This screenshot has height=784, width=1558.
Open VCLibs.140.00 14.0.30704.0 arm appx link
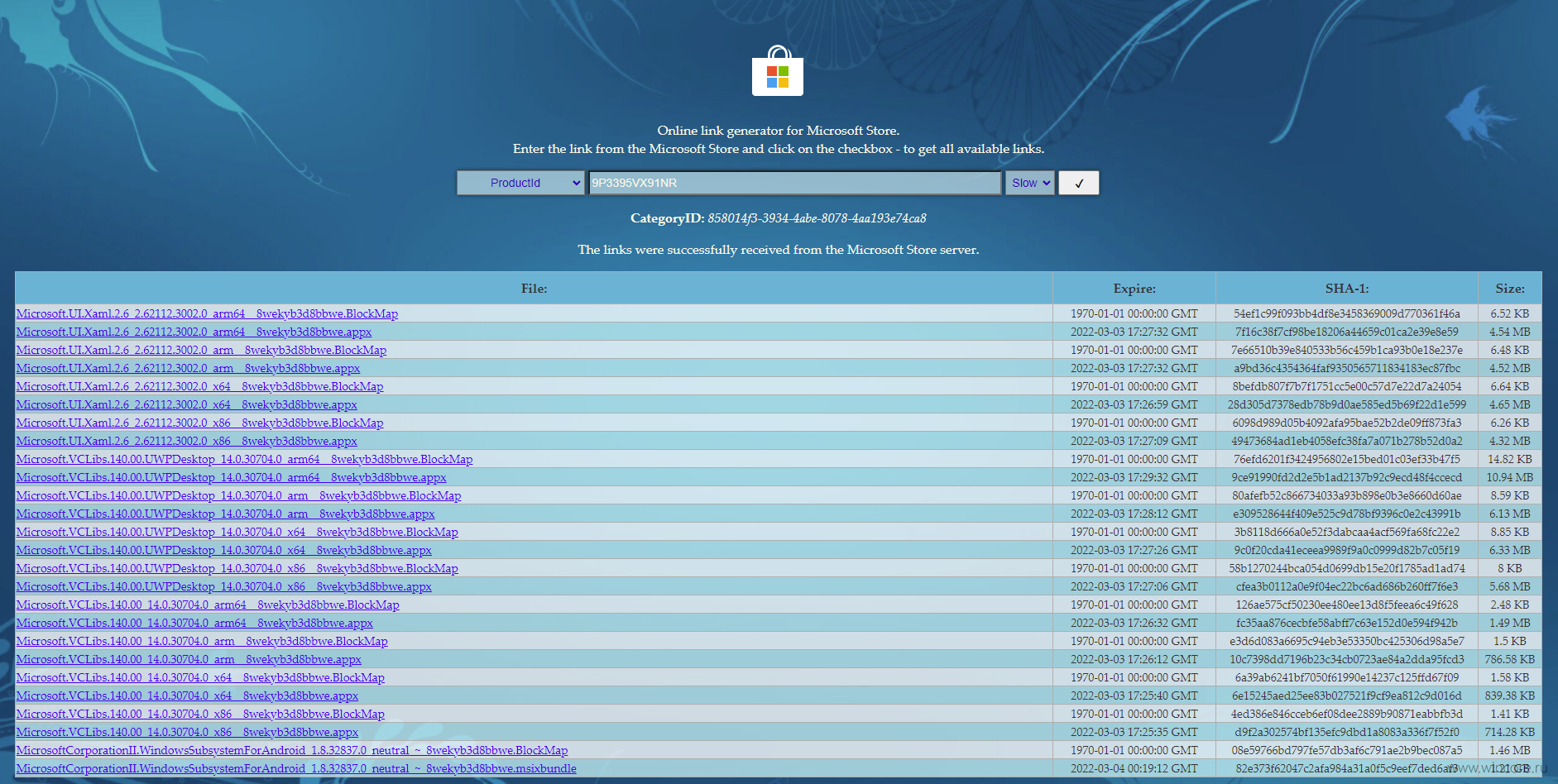tap(189, 659)
